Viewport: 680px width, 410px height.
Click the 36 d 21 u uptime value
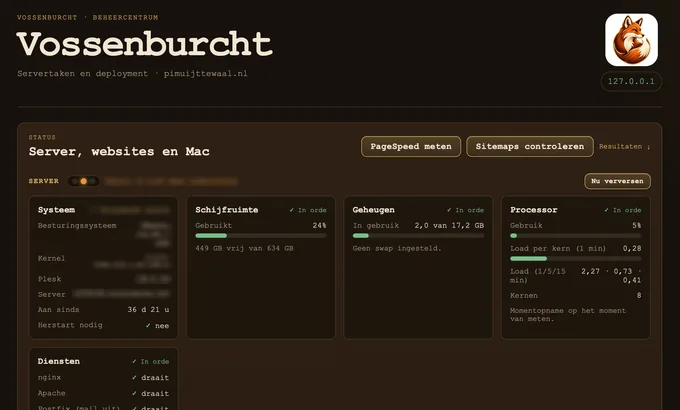click(x=148, y=310)
